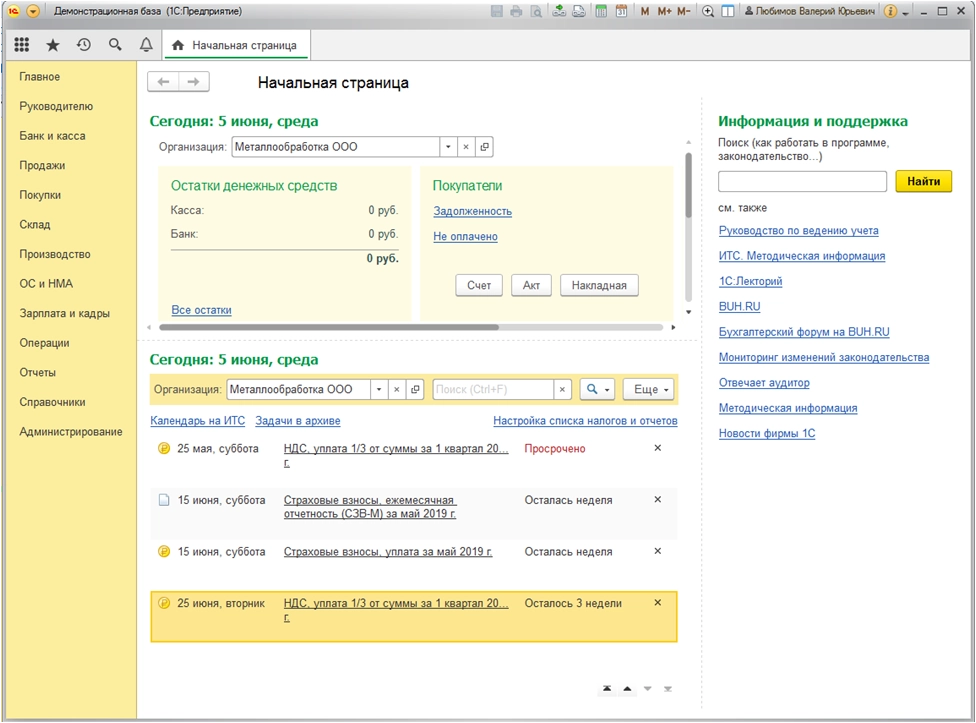Click the global search magnifier icon
976x723 pixels.
[x=115, y=45]
